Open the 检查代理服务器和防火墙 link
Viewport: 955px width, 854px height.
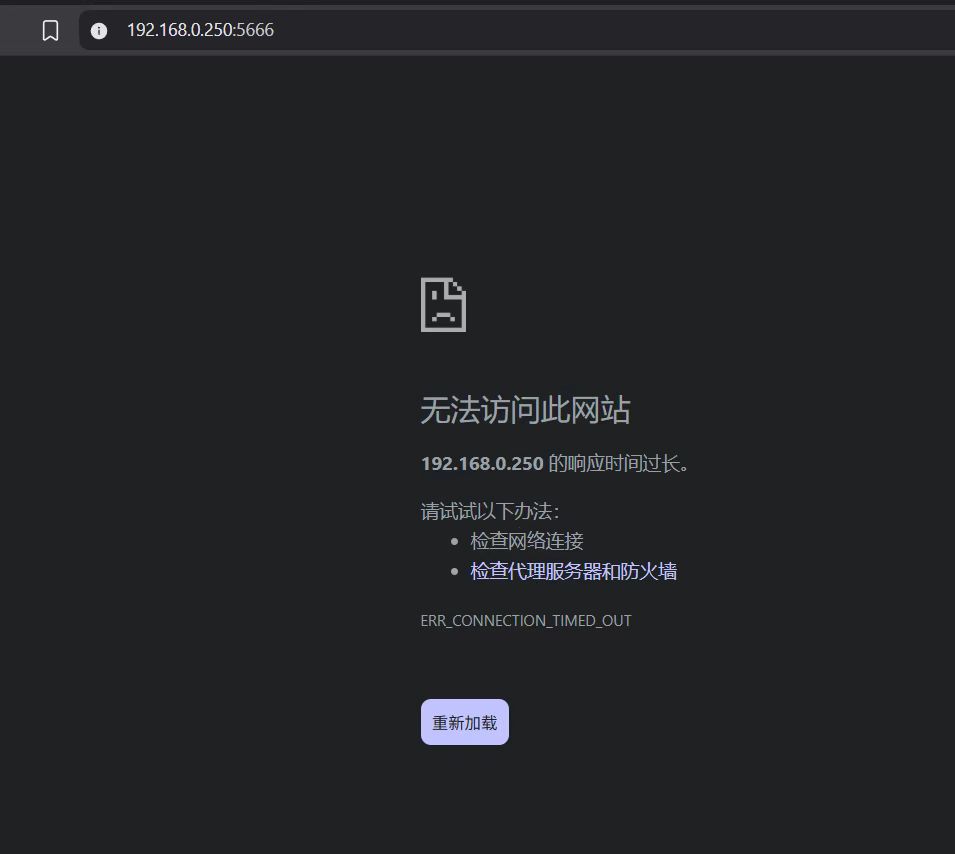[x=573, y=571]
